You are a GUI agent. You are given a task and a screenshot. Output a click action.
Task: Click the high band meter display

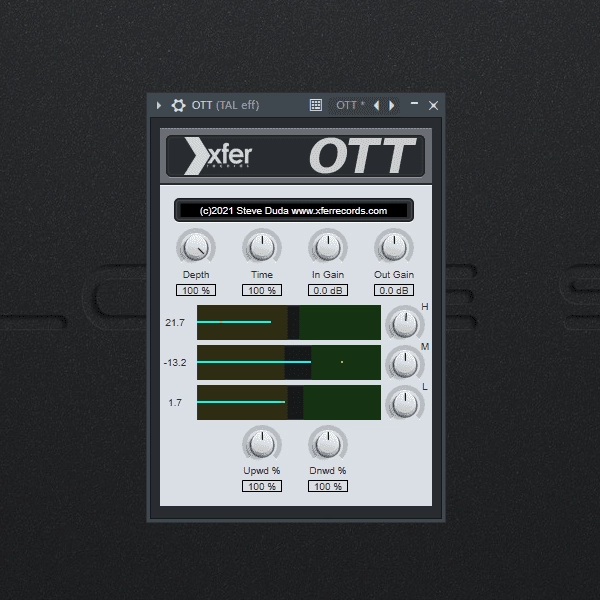click(289, 322)
